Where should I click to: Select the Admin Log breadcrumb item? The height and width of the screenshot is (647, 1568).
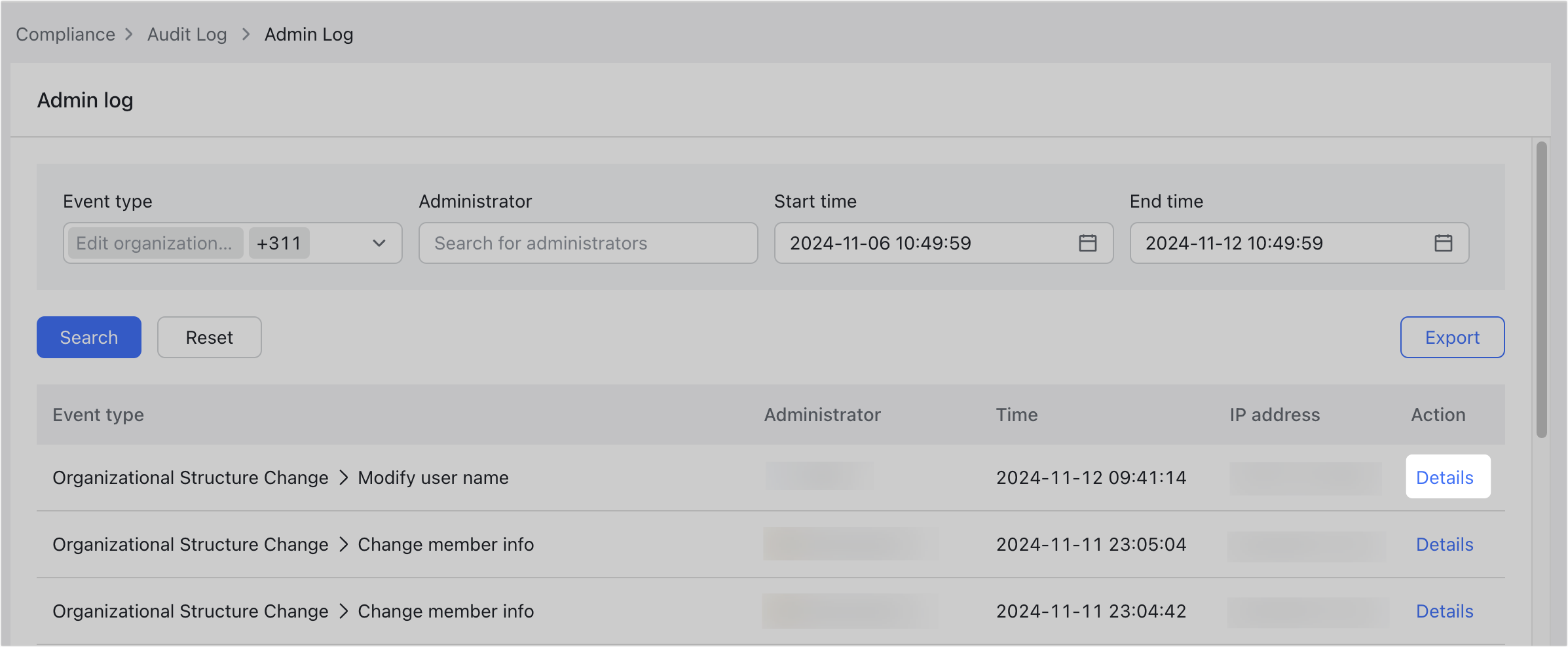(x=308, y=34)
